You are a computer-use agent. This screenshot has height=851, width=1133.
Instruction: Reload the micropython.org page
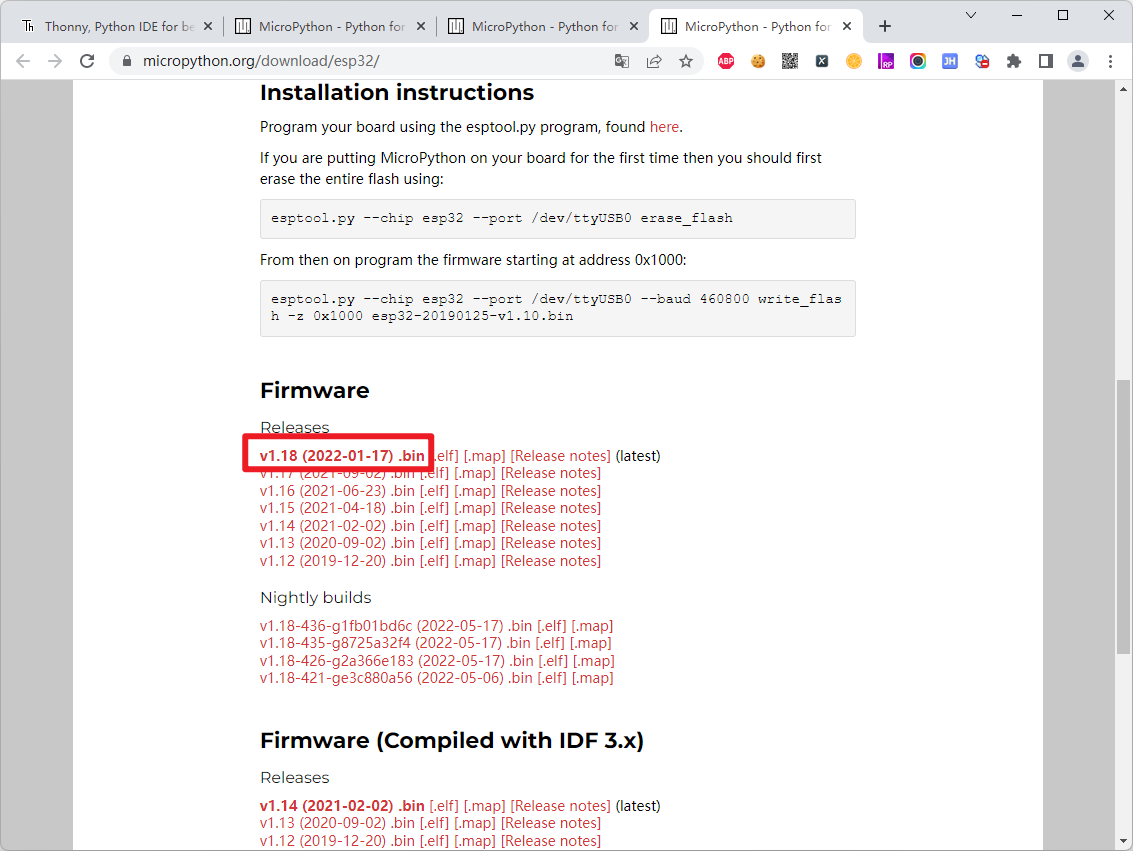87,61
